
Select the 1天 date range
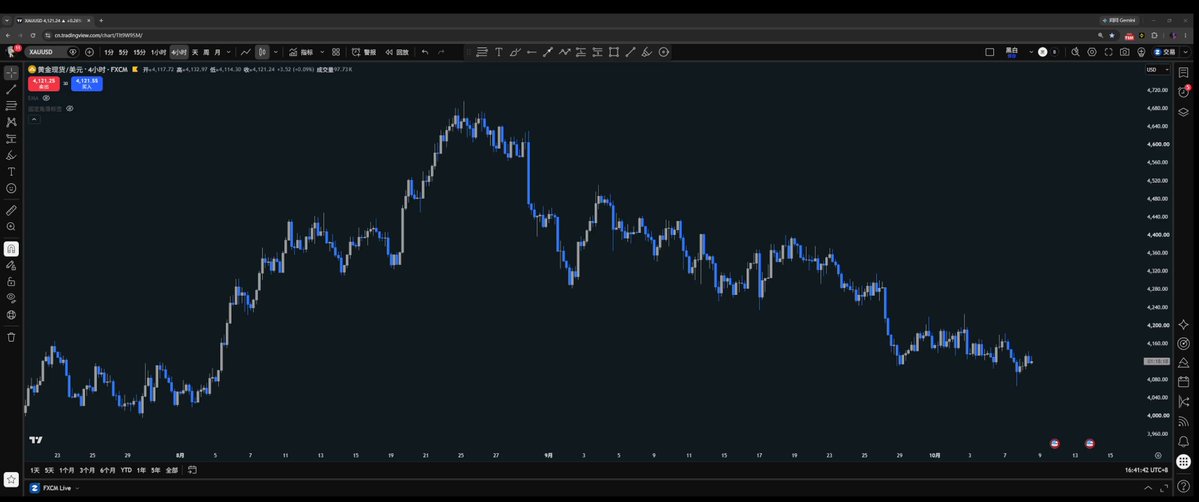pyautogui.click(x=34, y=470)
